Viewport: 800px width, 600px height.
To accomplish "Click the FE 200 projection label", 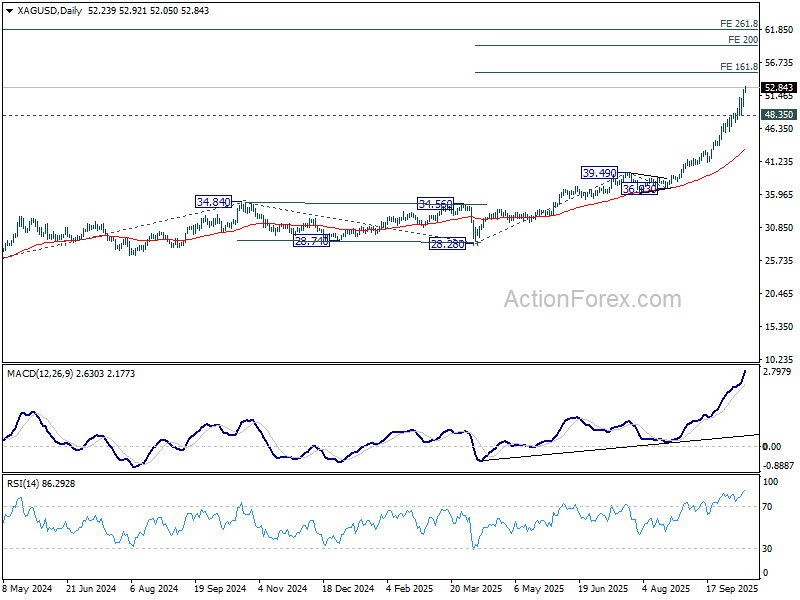I will [742, 40].
